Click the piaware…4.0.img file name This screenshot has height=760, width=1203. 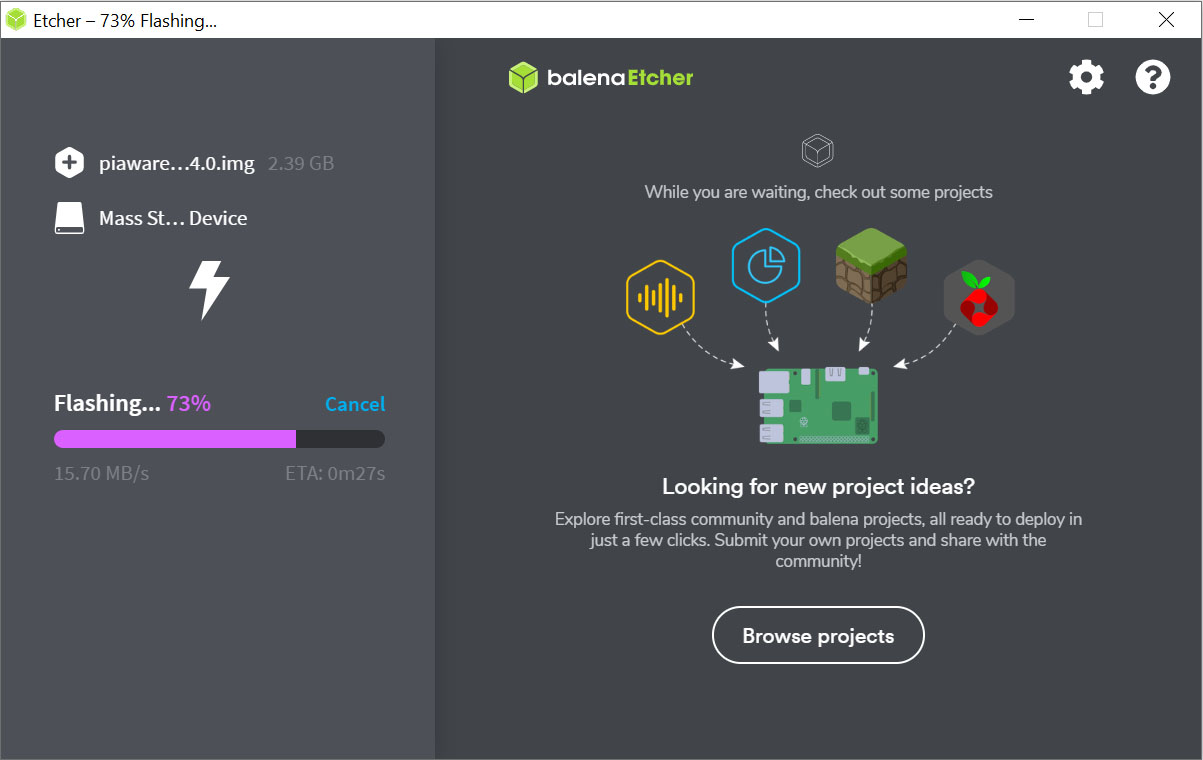click(177, 163)
